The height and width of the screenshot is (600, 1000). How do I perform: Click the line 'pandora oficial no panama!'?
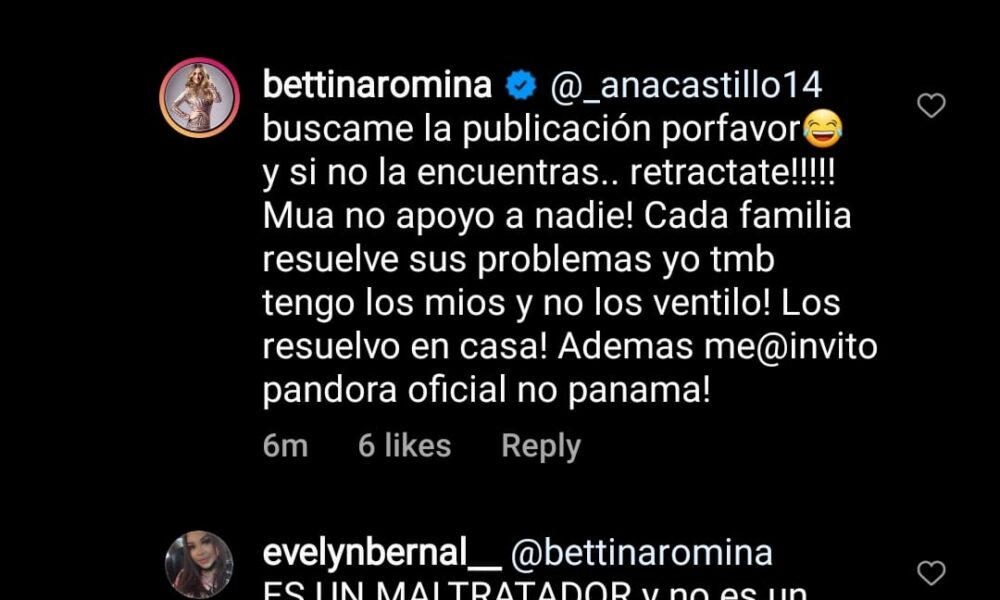pyautogui.click(x=486, y=390)
